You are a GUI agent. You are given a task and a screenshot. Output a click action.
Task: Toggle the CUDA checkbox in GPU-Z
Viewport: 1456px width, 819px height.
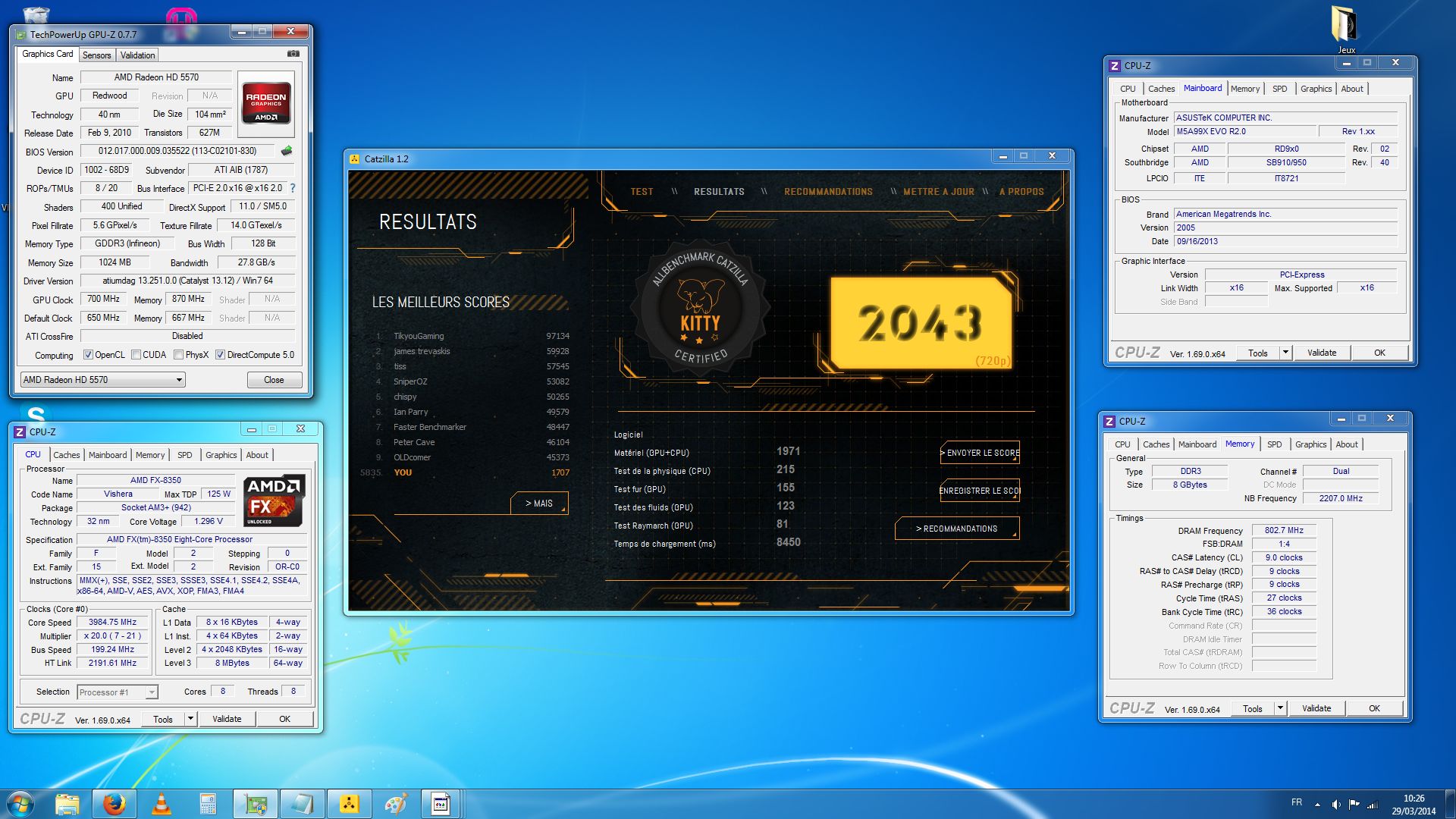click(x=136, y=355)
